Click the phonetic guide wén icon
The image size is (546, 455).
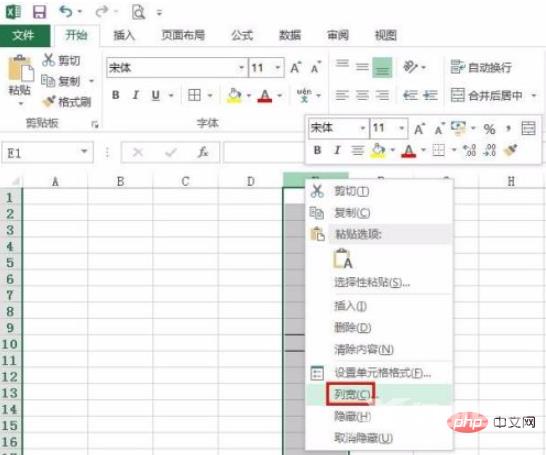coord(304,95)
